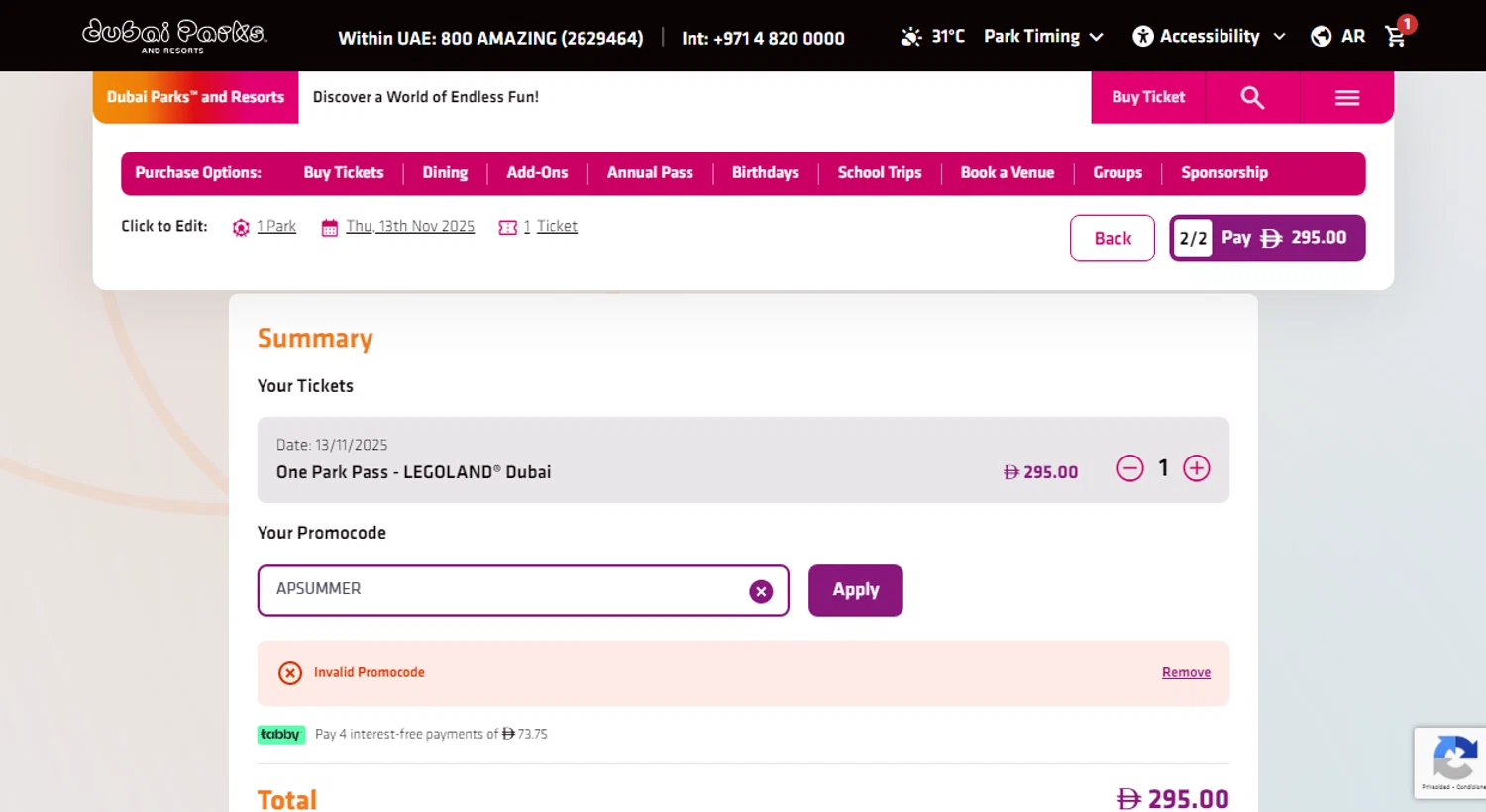Open the Dining purchase option
This screenshot has height=812, width=1486.
point(445,173)
